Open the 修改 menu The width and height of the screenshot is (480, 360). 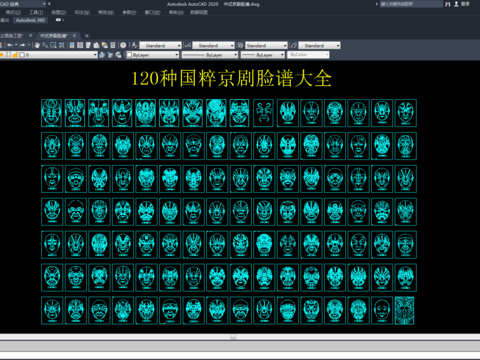coord(106,12)
